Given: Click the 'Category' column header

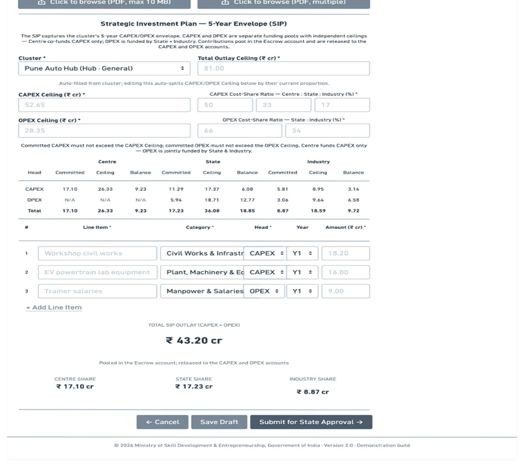Looking at the screenshot, I should pos(200,227).
